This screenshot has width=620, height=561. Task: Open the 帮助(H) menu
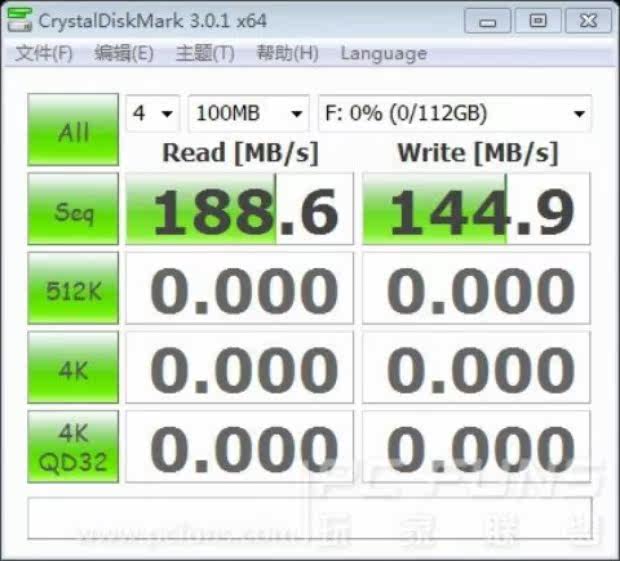coord(287,53)
